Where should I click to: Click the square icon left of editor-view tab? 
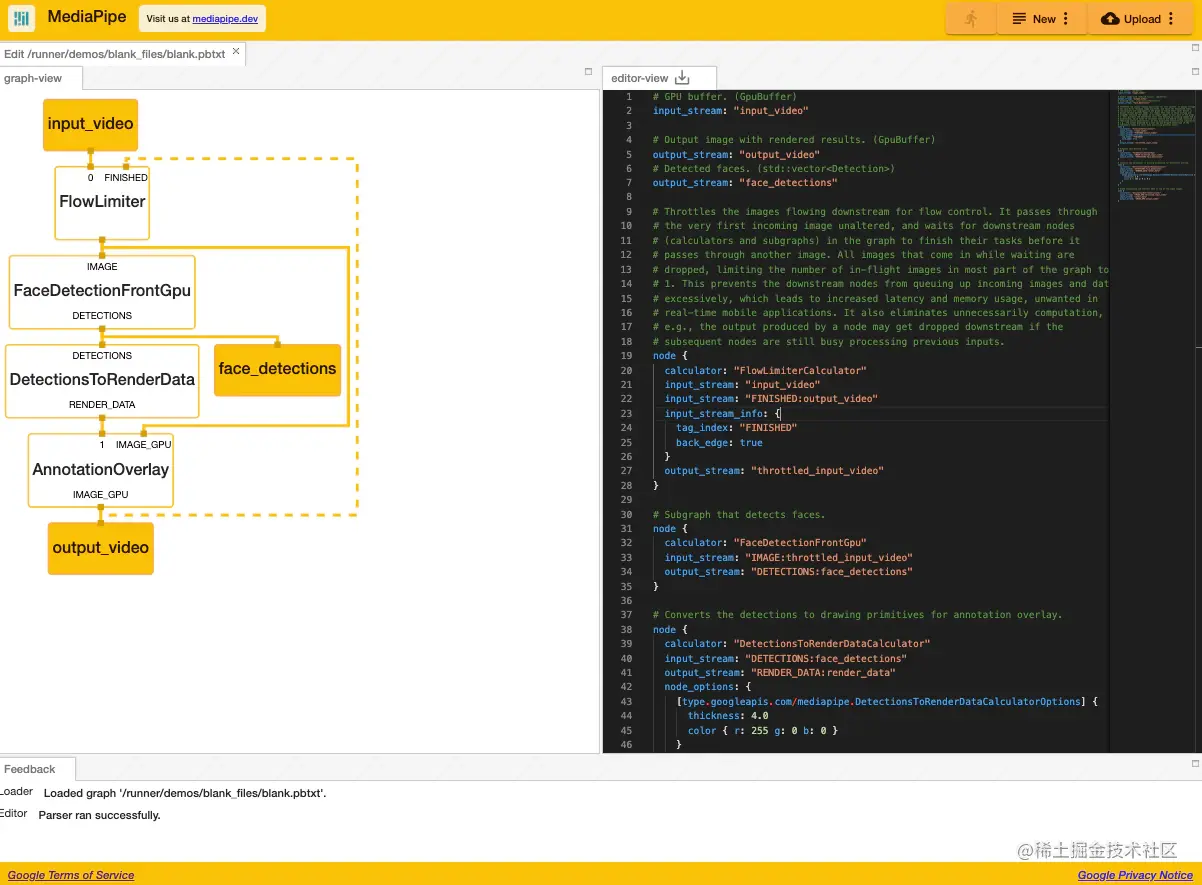(589, 72)
